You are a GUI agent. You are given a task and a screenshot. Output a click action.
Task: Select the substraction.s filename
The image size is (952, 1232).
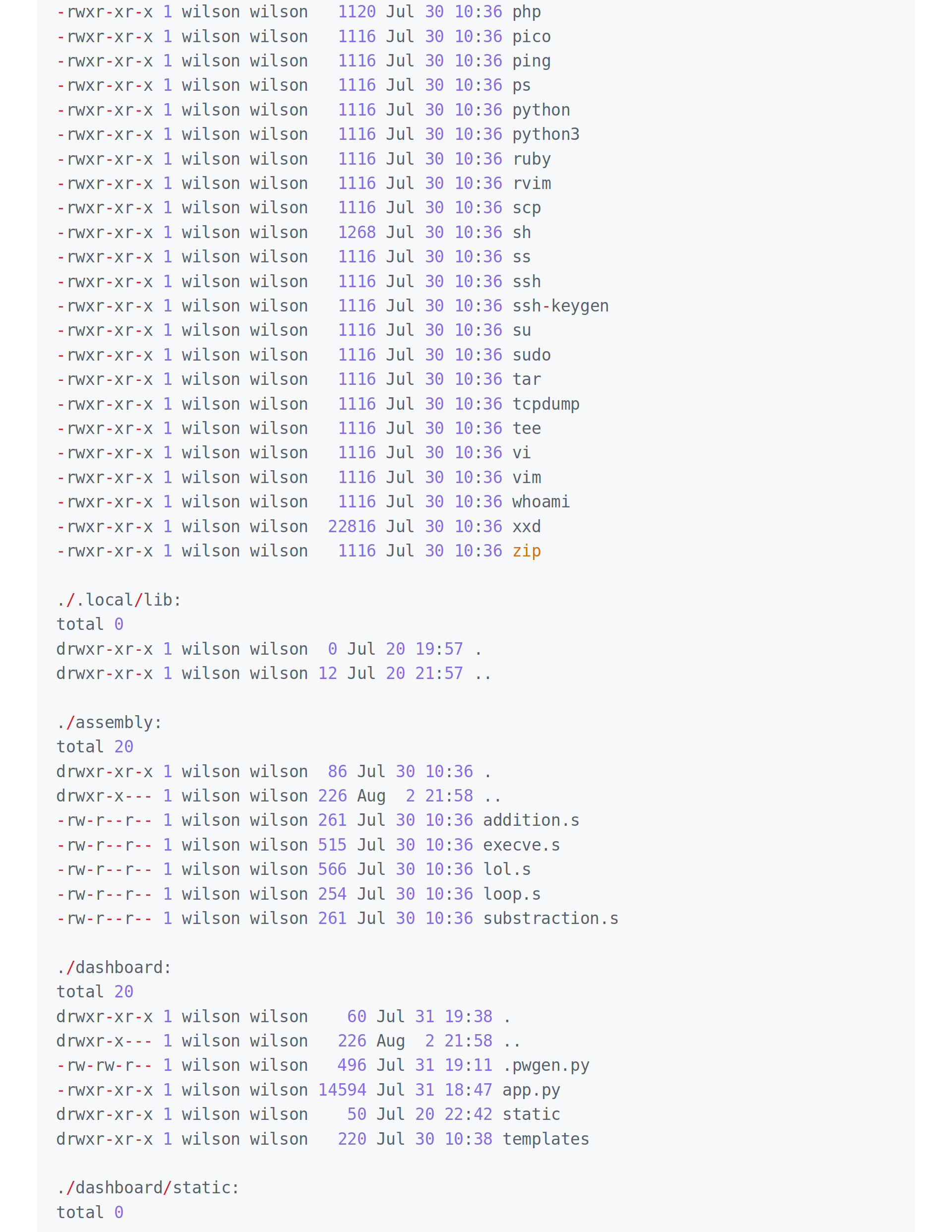pos(550,919)
